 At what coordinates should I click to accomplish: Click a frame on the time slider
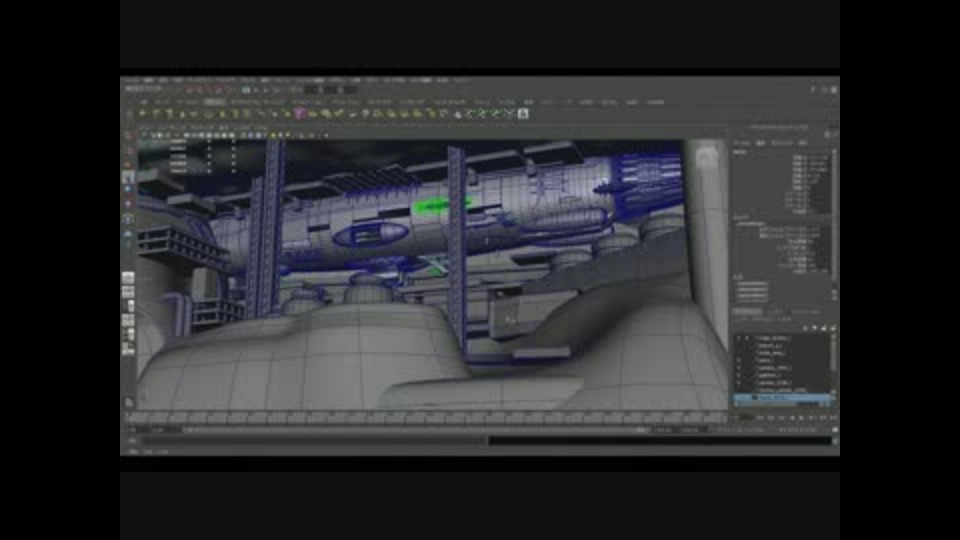(x=426, y=418)
